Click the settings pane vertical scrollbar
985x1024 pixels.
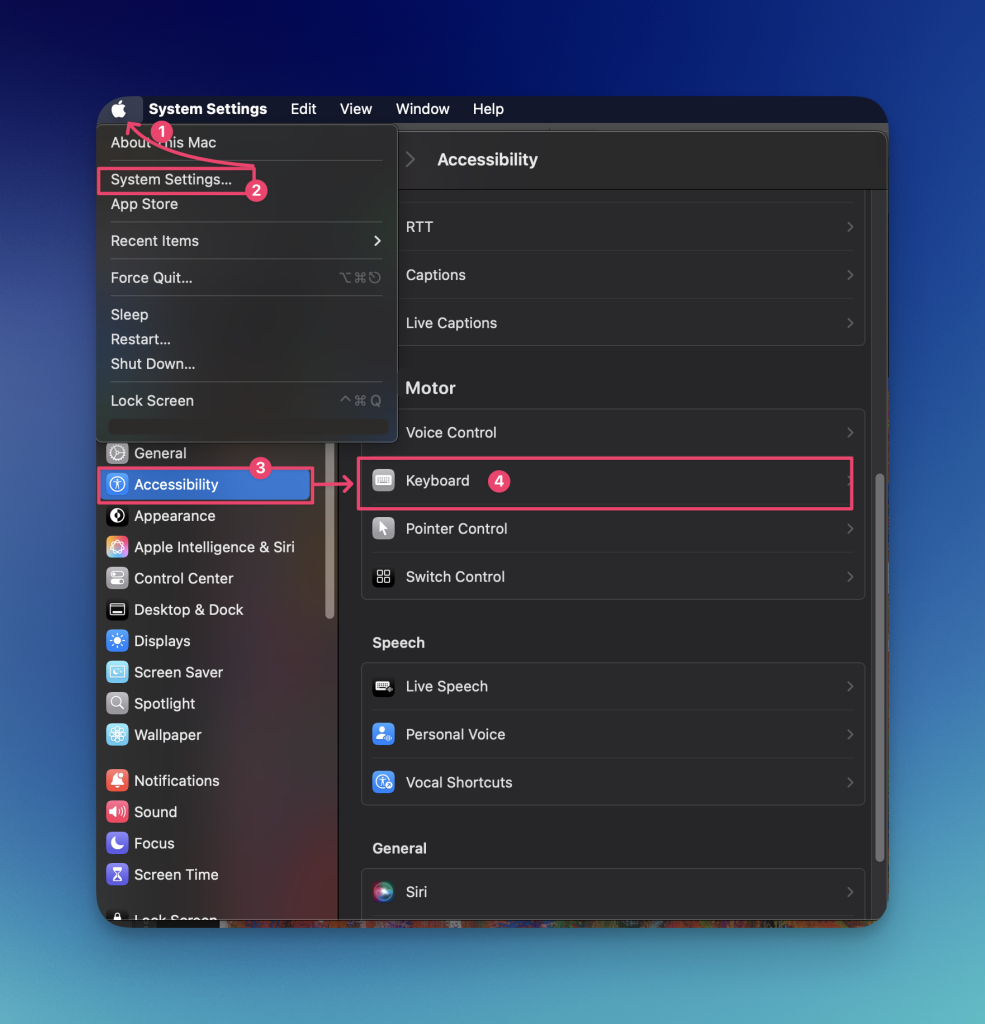click(x=880, y=667)
